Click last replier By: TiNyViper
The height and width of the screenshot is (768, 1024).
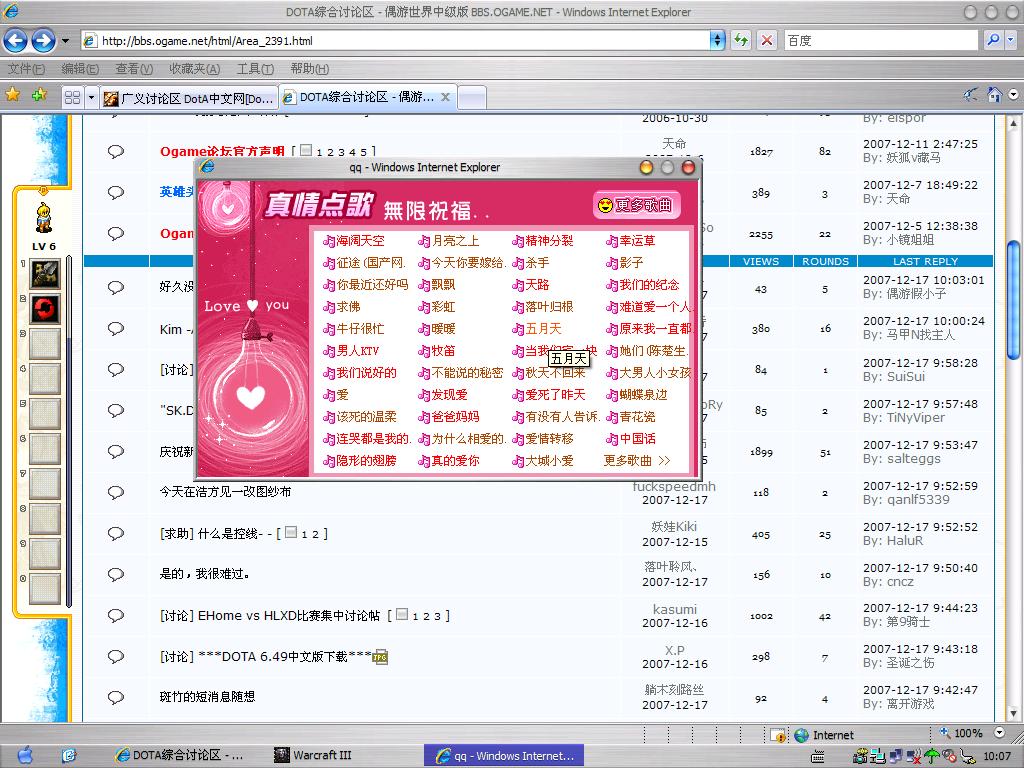coord(904,418)
